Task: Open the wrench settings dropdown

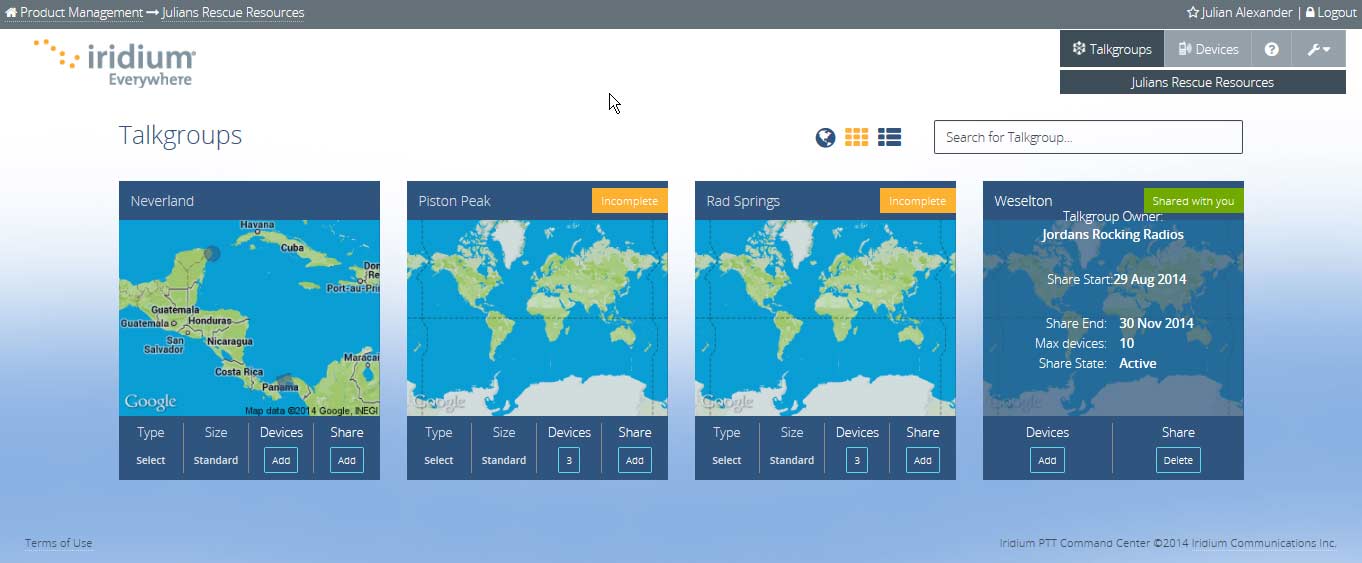Action: coord(1318,49)
